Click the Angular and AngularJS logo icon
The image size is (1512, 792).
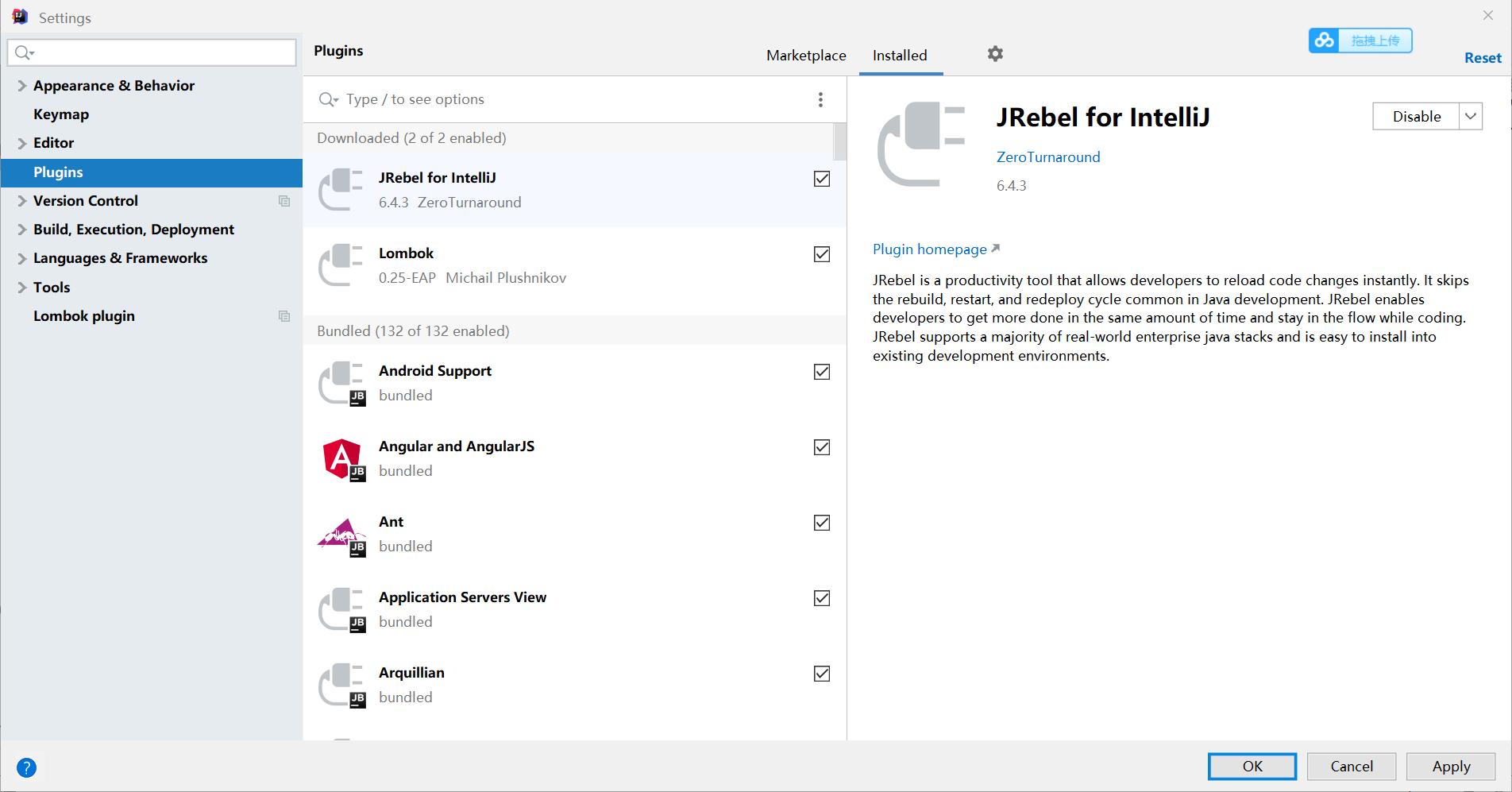343,458
